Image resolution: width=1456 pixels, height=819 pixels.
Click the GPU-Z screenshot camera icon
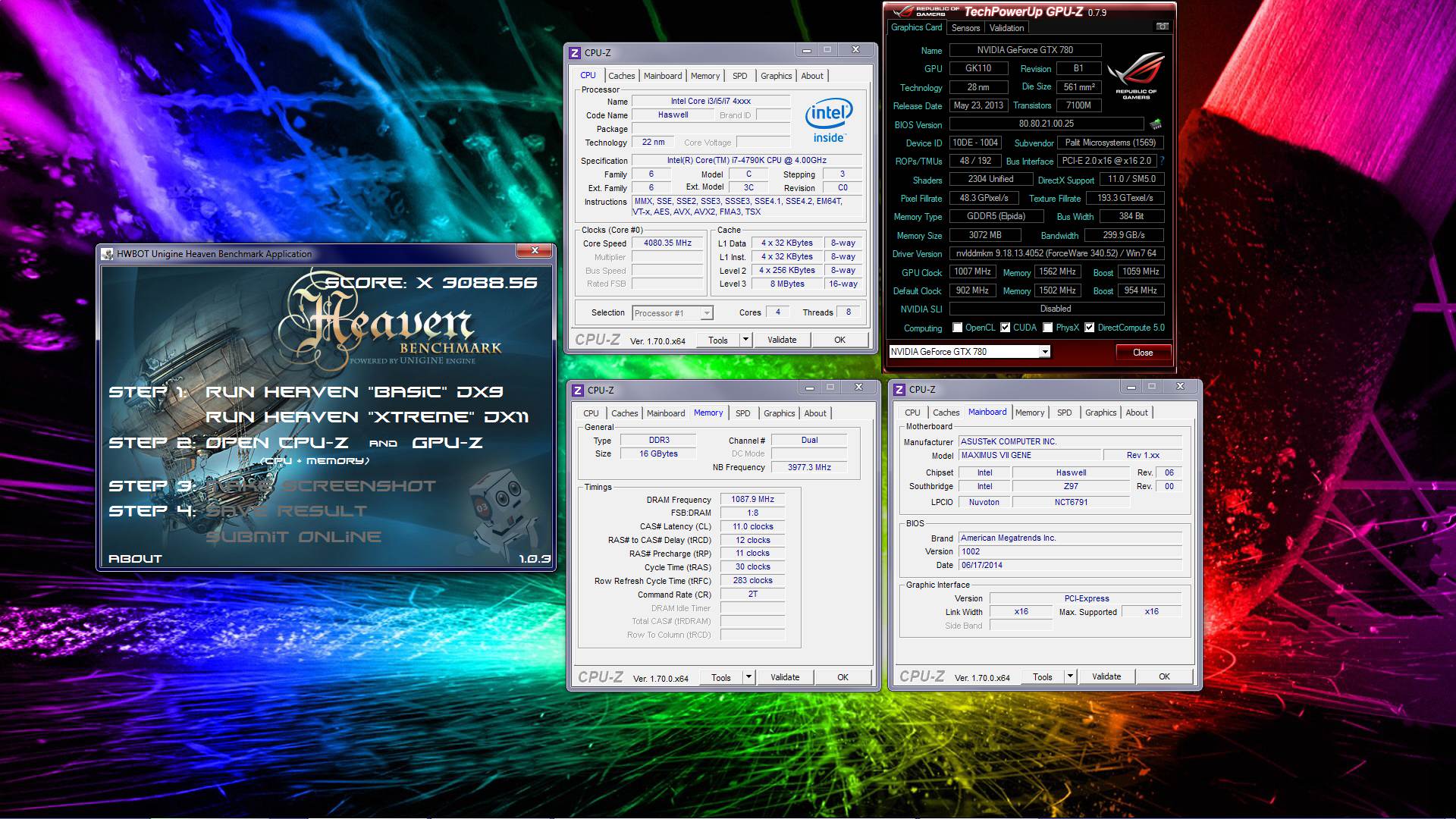click(x=1162, y=27)
